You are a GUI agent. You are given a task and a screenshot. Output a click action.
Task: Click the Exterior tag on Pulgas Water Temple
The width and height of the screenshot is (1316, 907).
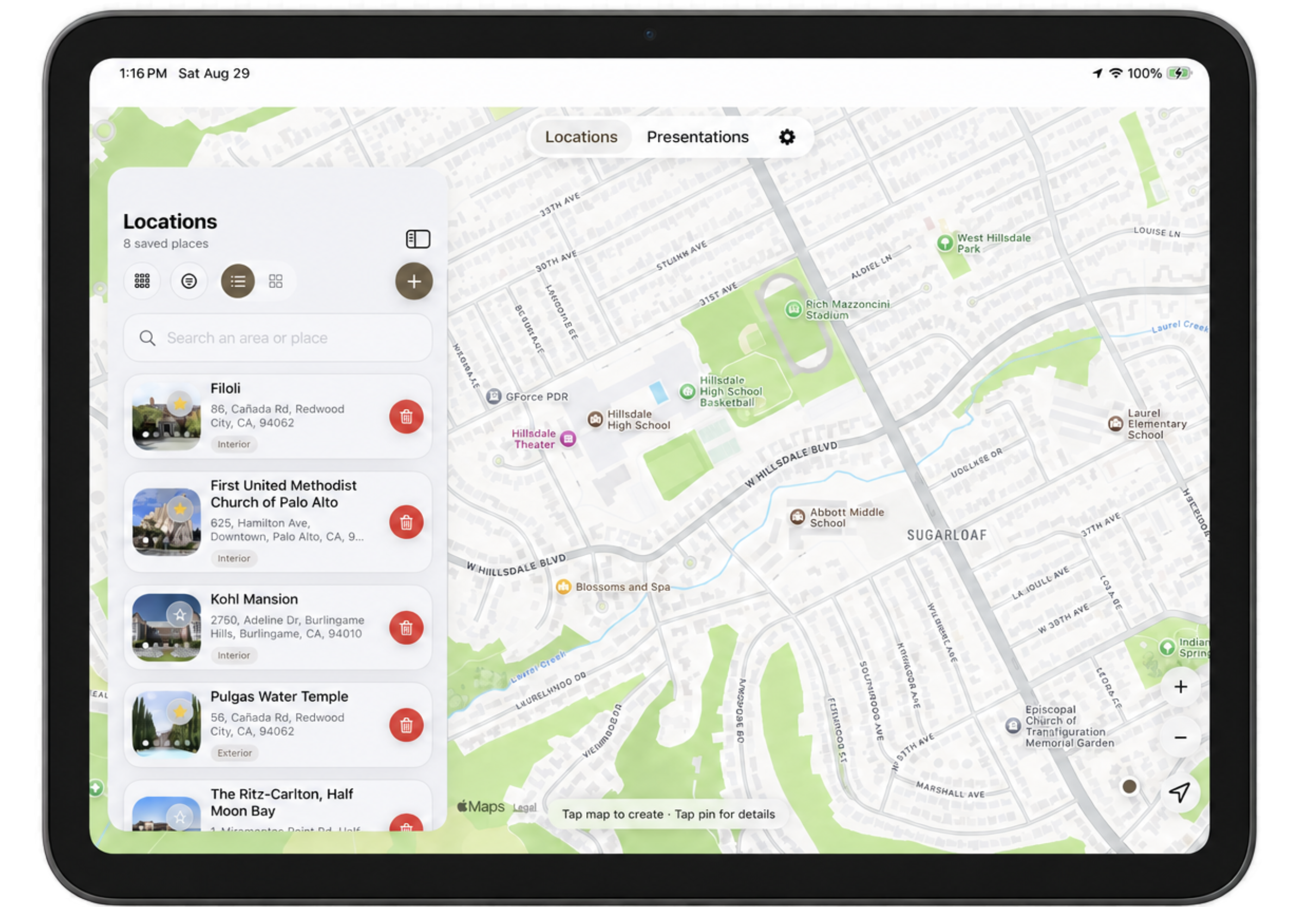(234, 753)
